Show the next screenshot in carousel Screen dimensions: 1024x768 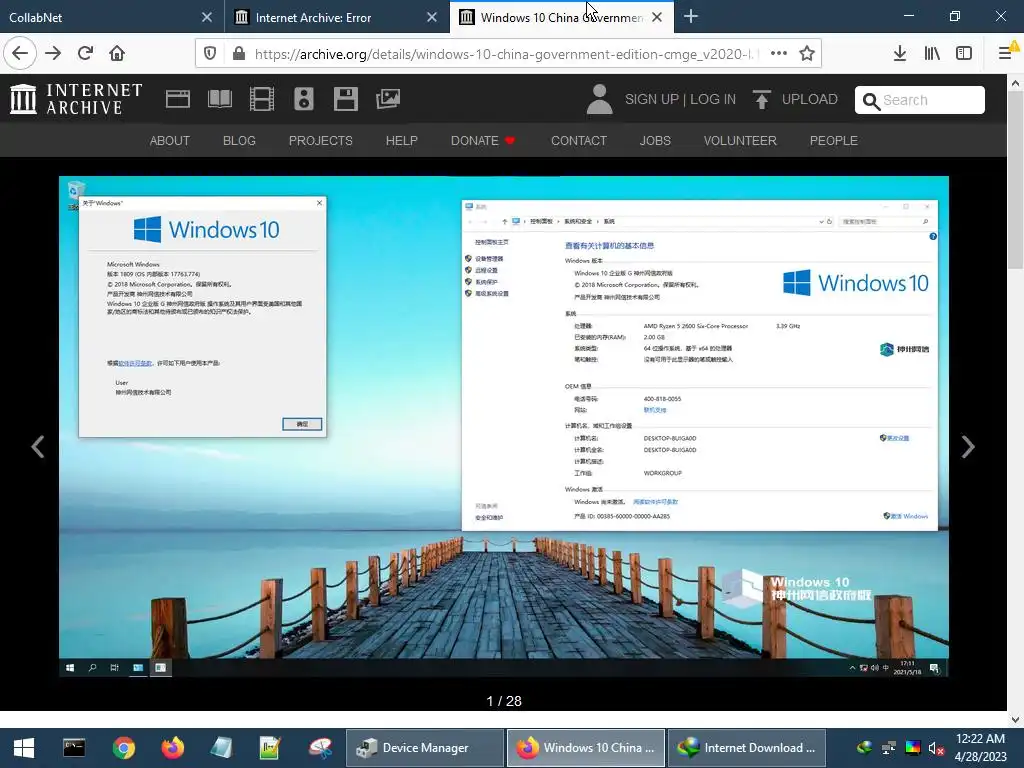(968, 447)
